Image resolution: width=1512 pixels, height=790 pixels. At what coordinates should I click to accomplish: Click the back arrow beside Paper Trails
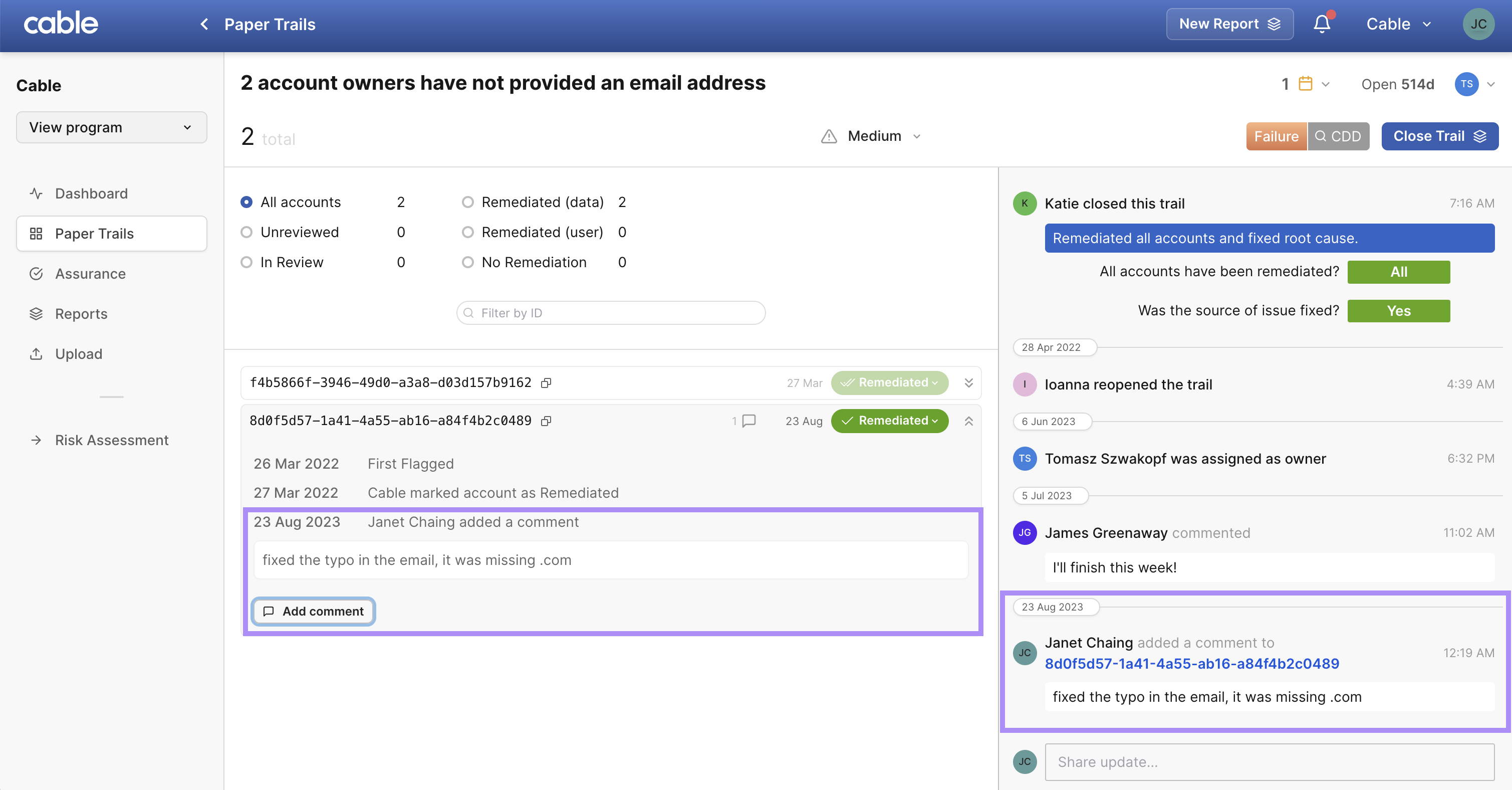204,24
